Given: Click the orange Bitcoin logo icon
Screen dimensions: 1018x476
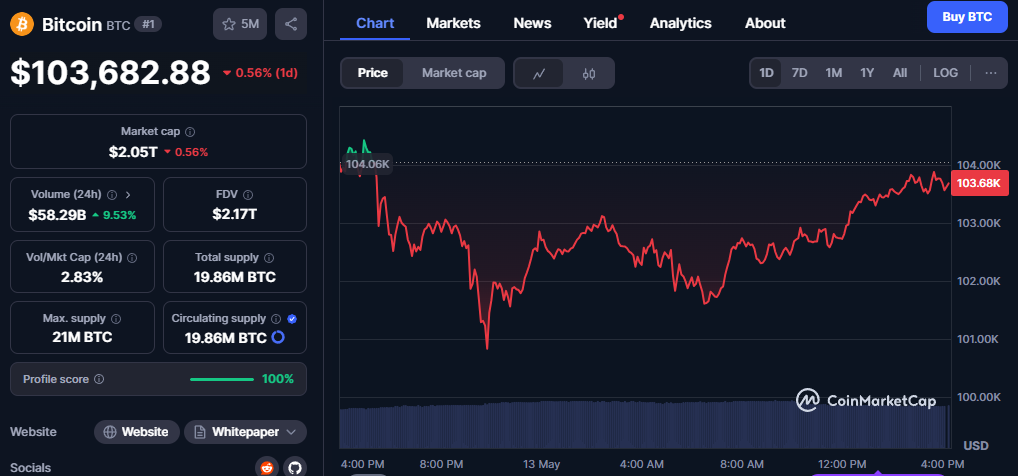Looking at the screenshot, I should (x=23, y=25).
